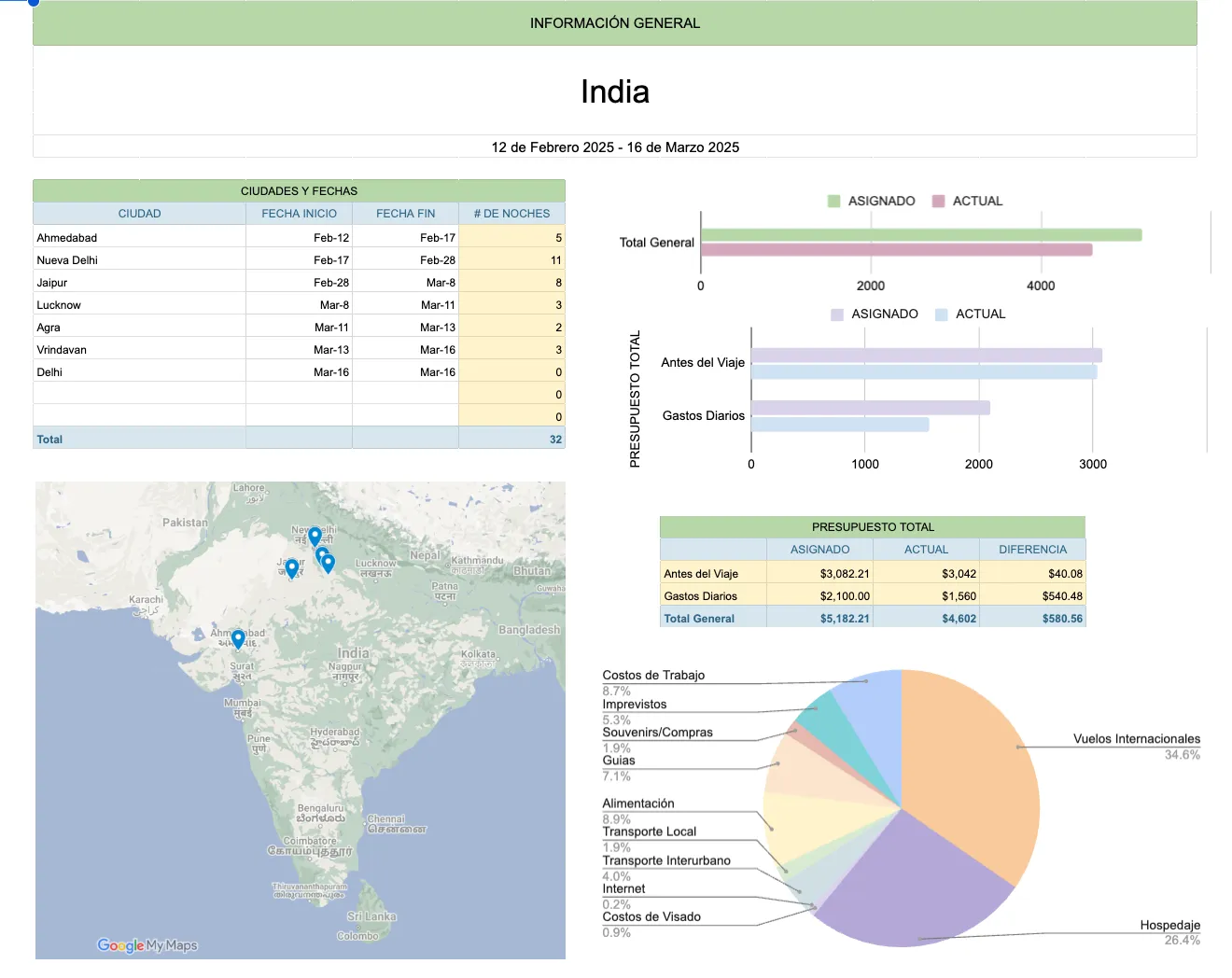Click the Gastos Diarios ACTUAL bar
This screenshot has height=978, width=1232.
(x=840, y=425)
